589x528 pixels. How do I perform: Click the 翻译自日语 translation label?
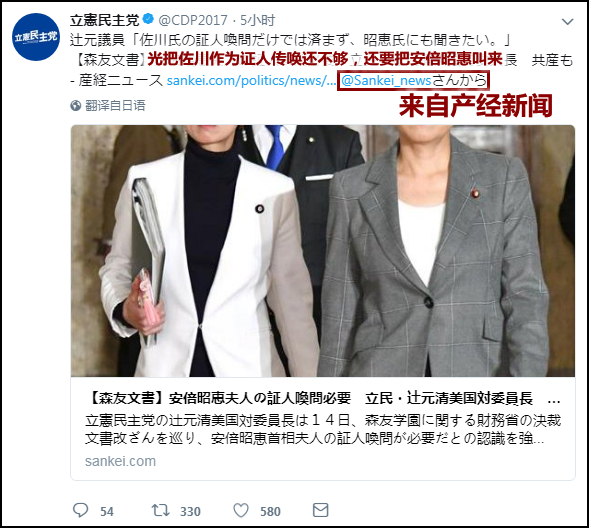115,106
